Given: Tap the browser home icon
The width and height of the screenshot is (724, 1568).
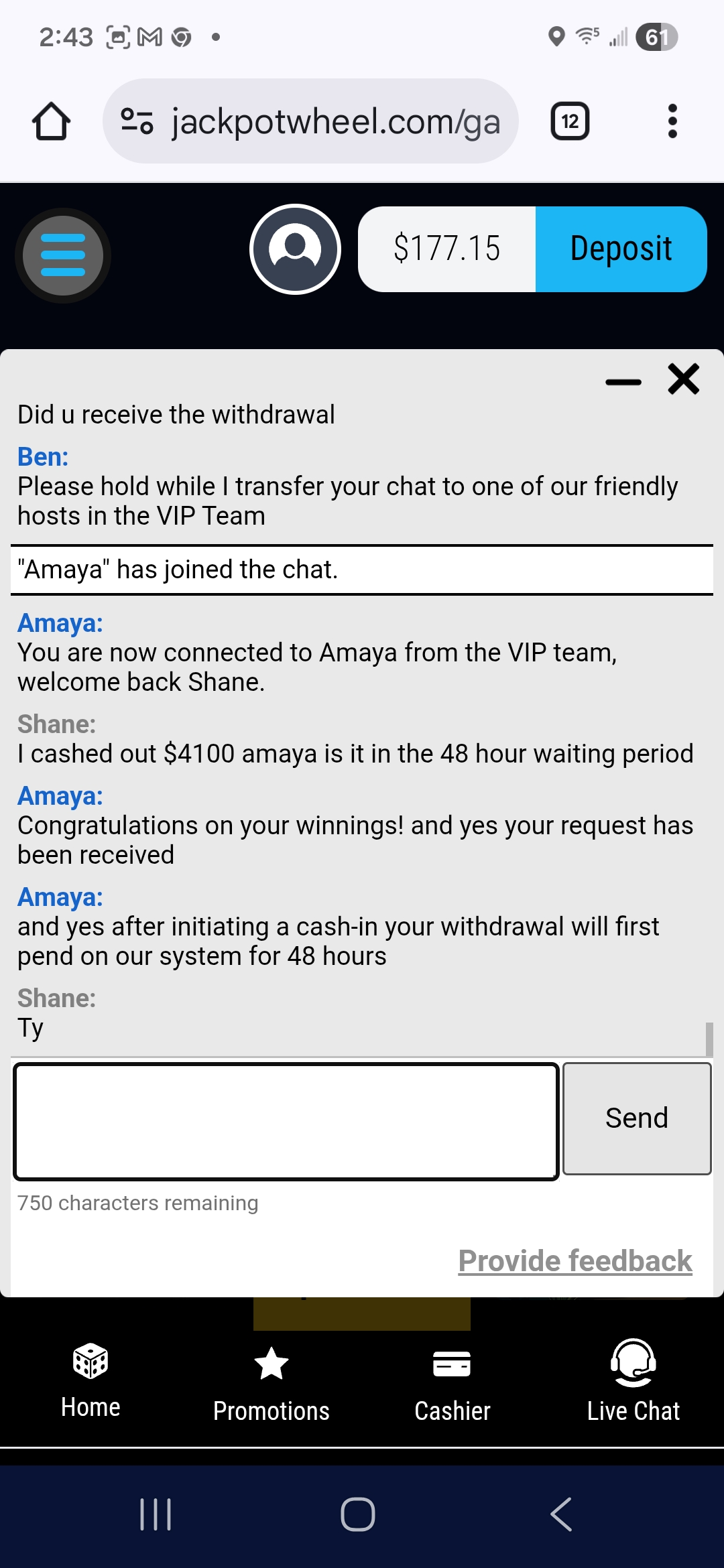Looking at the screenshot, I should coord(51,122).
